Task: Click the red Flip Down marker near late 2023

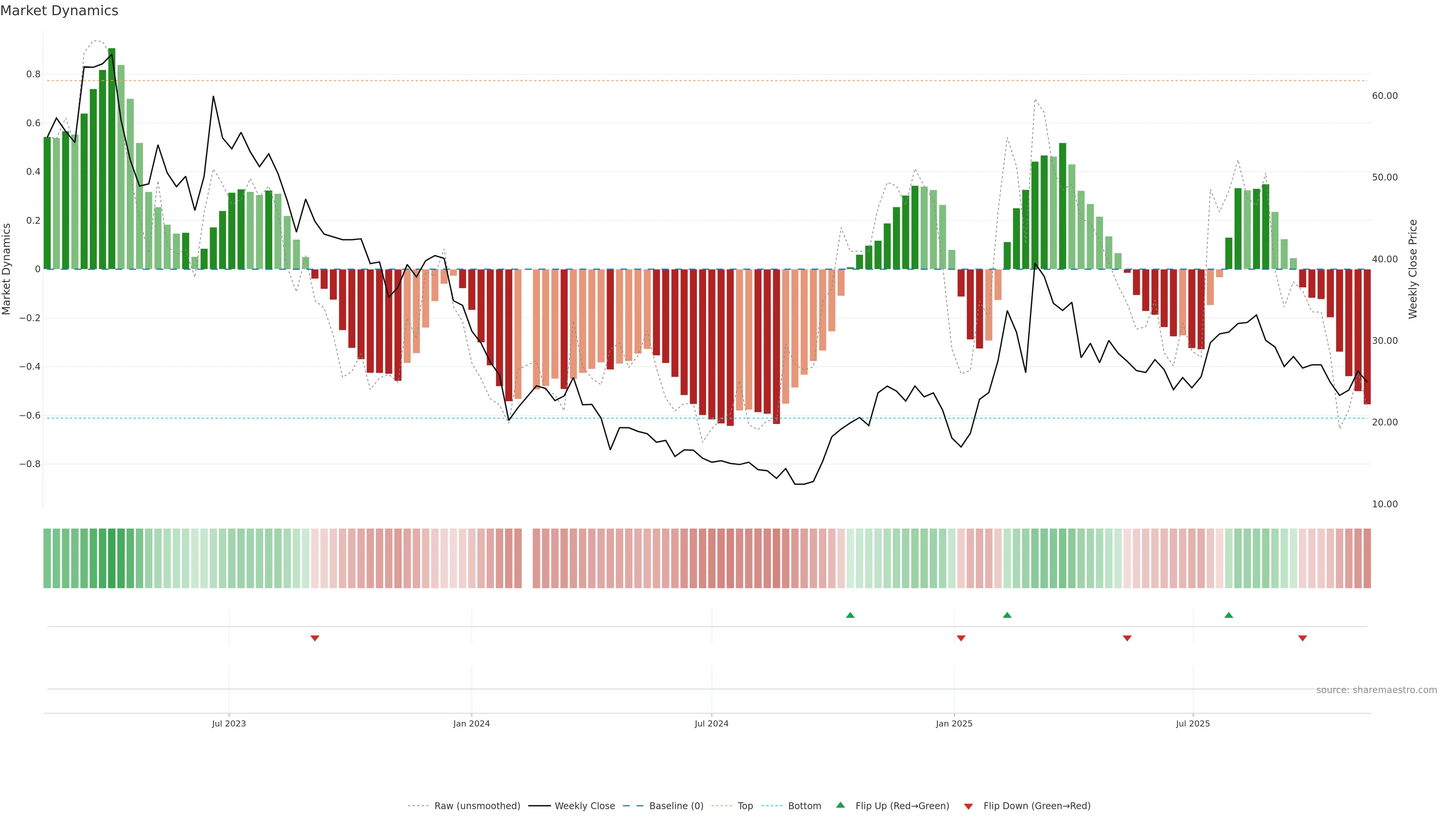Action: click(x=315, y=638)
